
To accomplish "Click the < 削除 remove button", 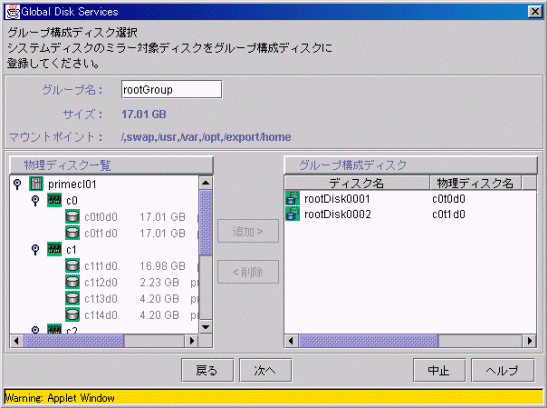I will point(248,272).
